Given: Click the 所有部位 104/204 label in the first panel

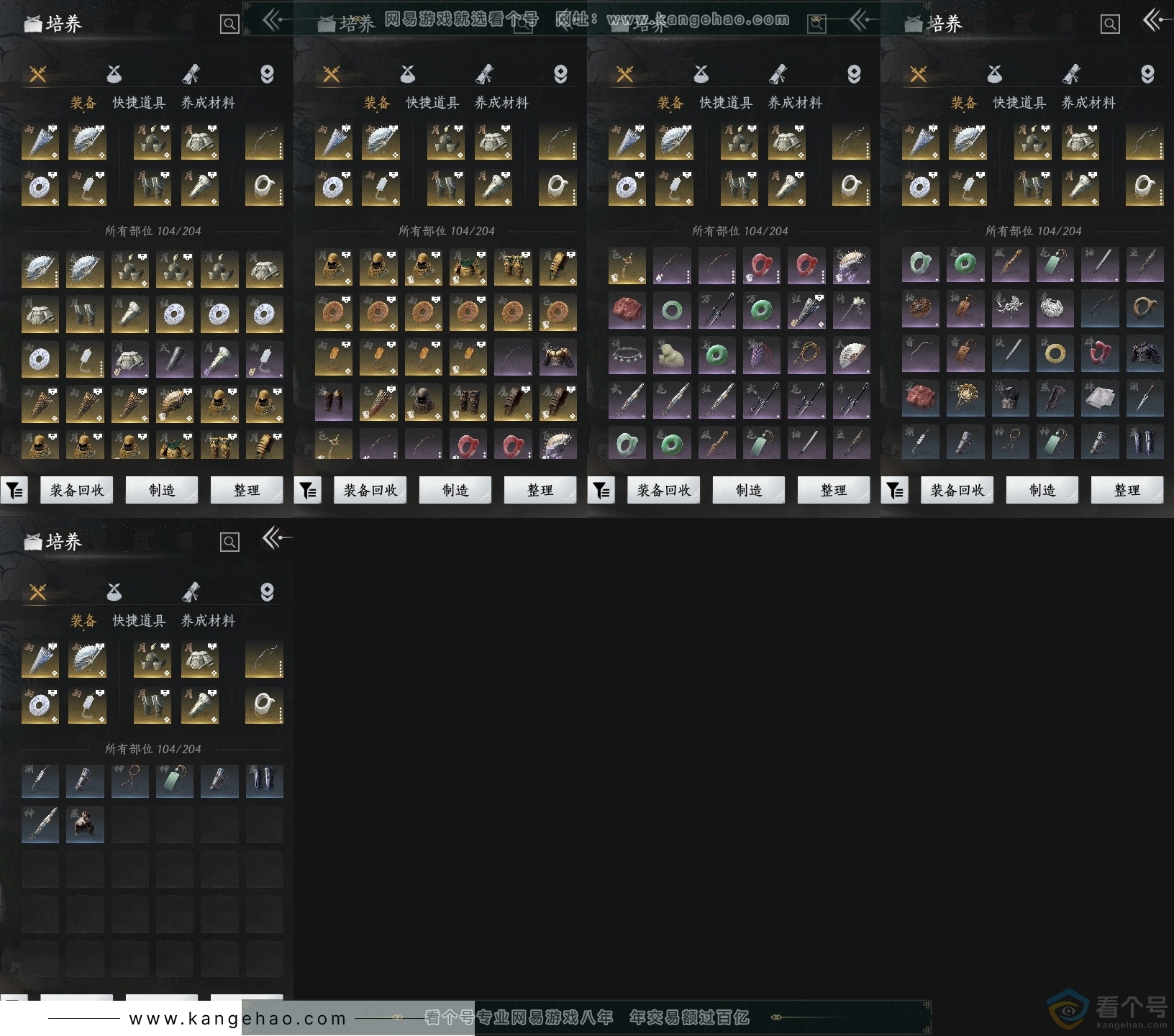Looking at the screenshot, I should [153, 231].
